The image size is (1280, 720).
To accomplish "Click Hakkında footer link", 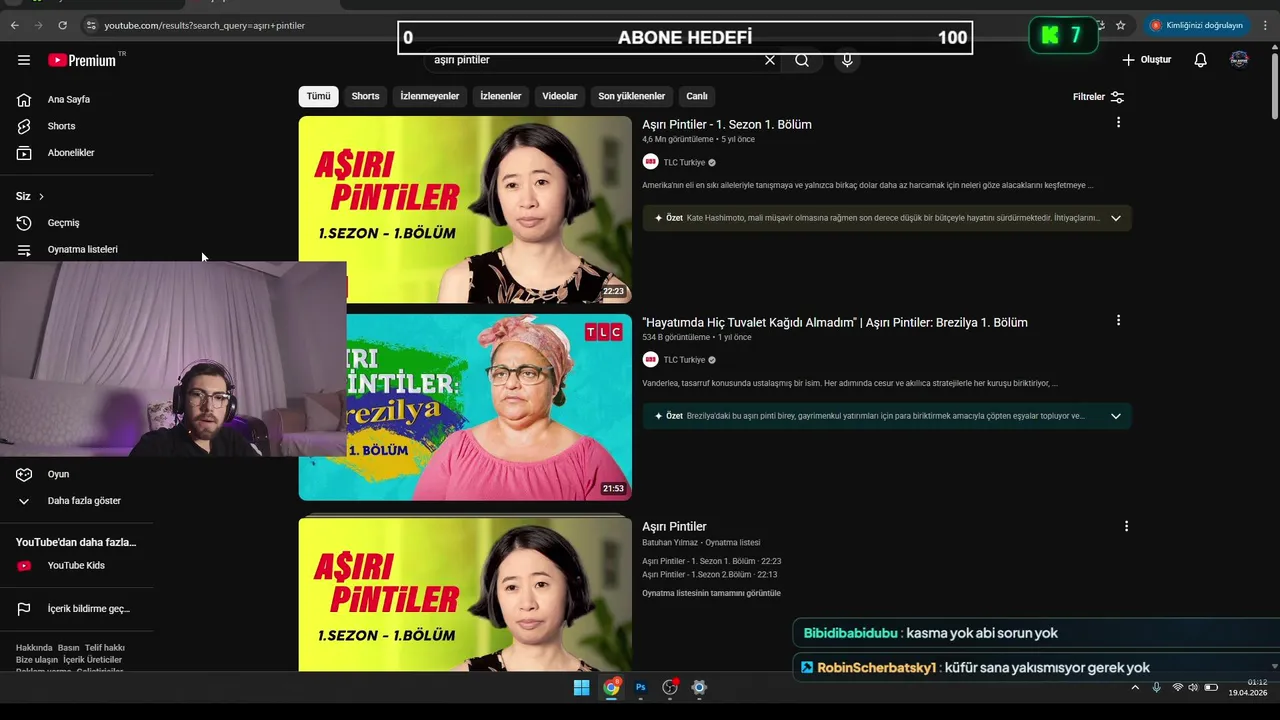I will click(34, 648).
